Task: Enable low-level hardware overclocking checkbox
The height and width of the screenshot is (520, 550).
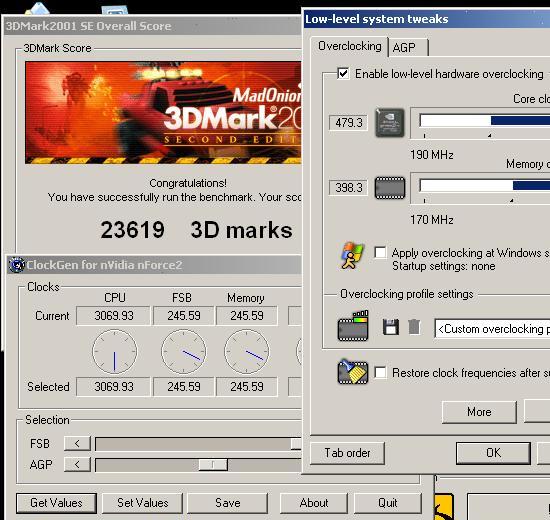Action: coord(343,74)
